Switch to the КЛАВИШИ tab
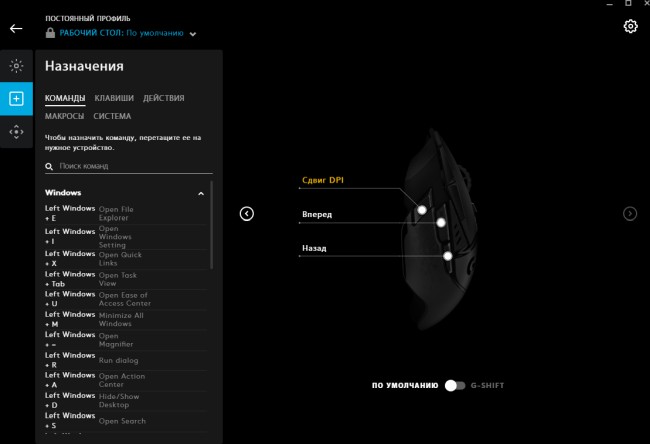 coord(114,98)
